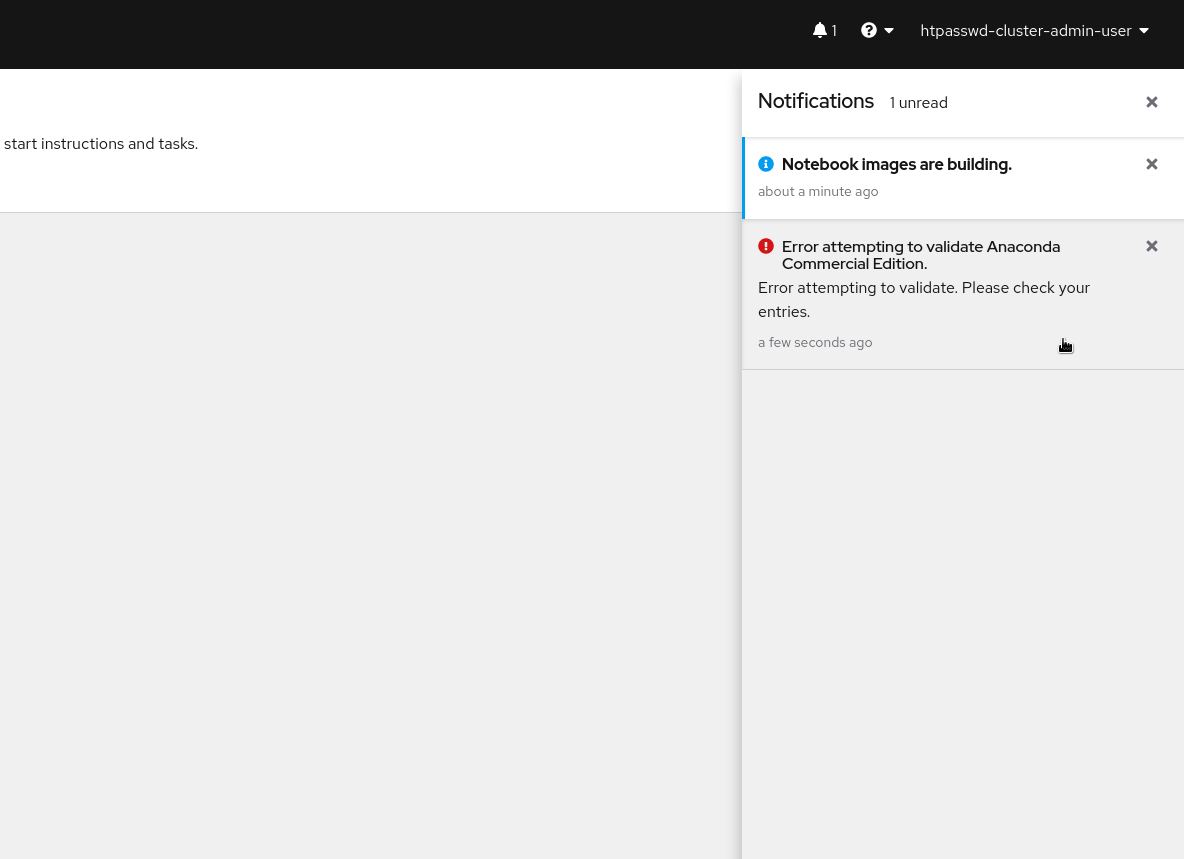Click the 'about a minute ago' timestamp

tap(818, 192)
